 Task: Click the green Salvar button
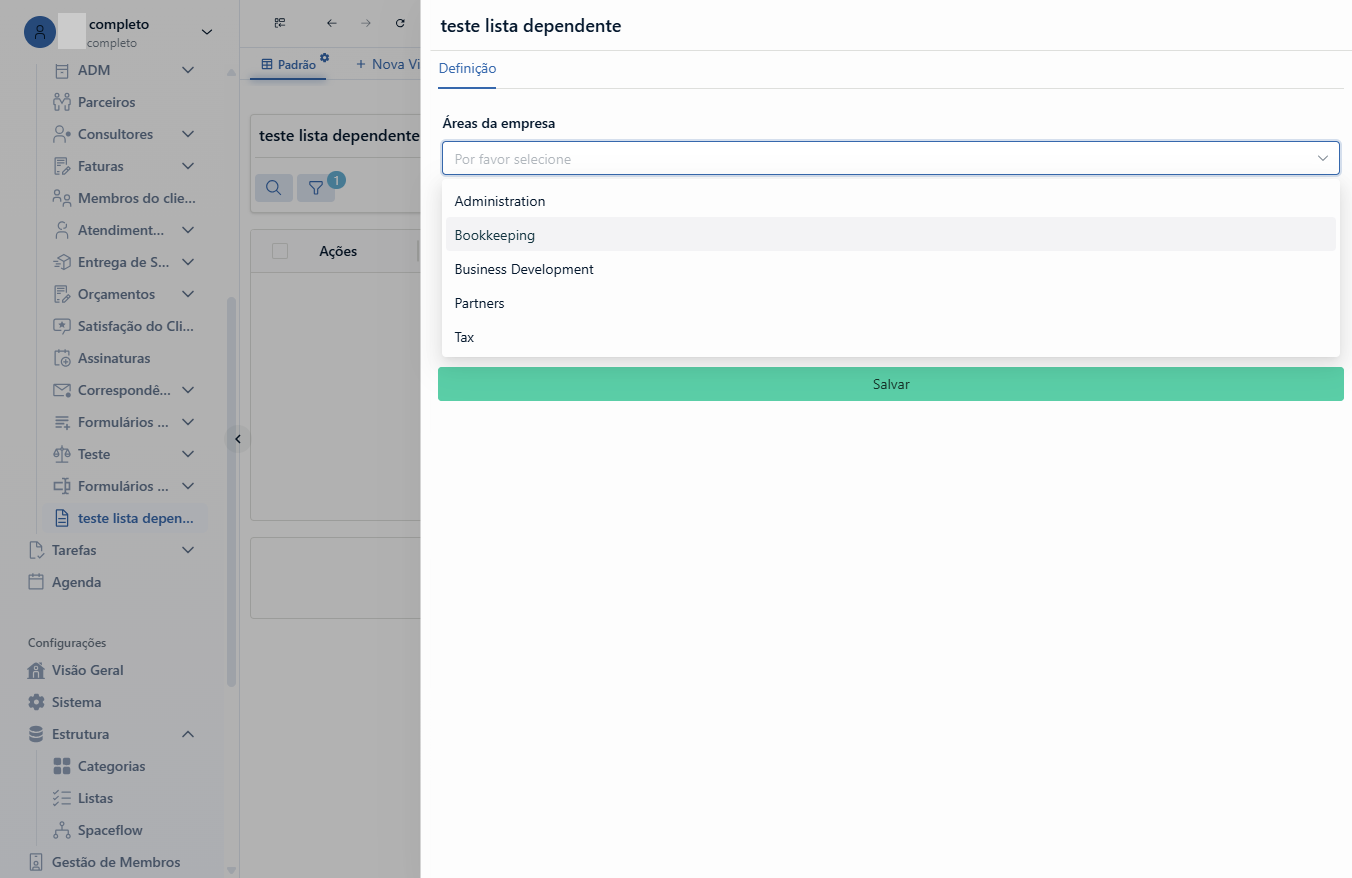tap(891, 384)
